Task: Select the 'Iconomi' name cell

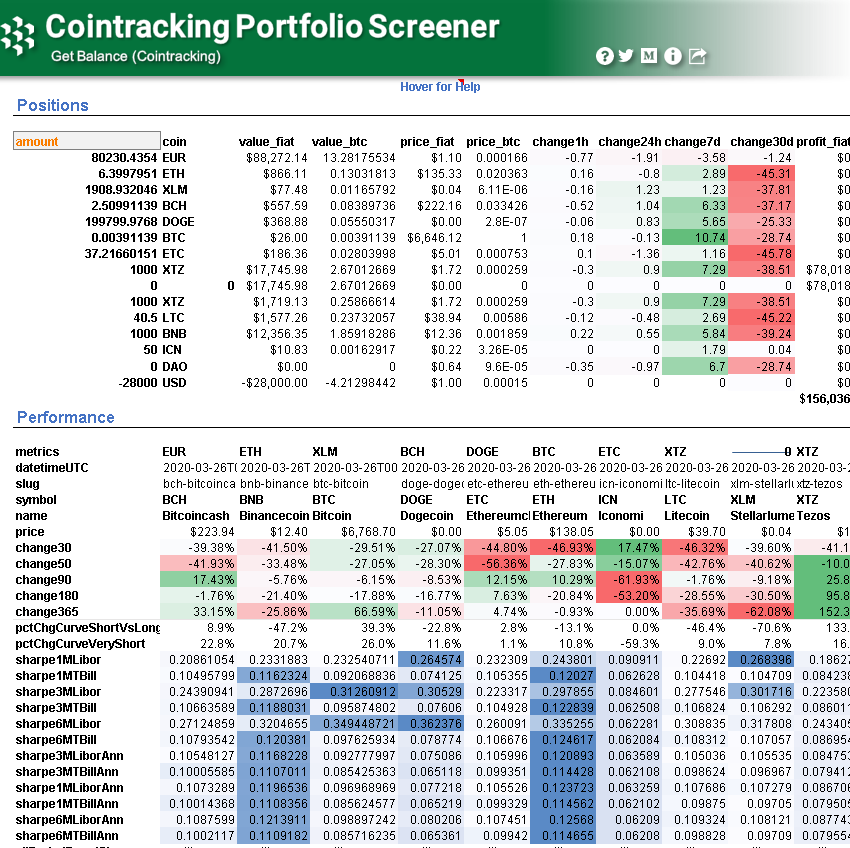Action: coord(621,516)
